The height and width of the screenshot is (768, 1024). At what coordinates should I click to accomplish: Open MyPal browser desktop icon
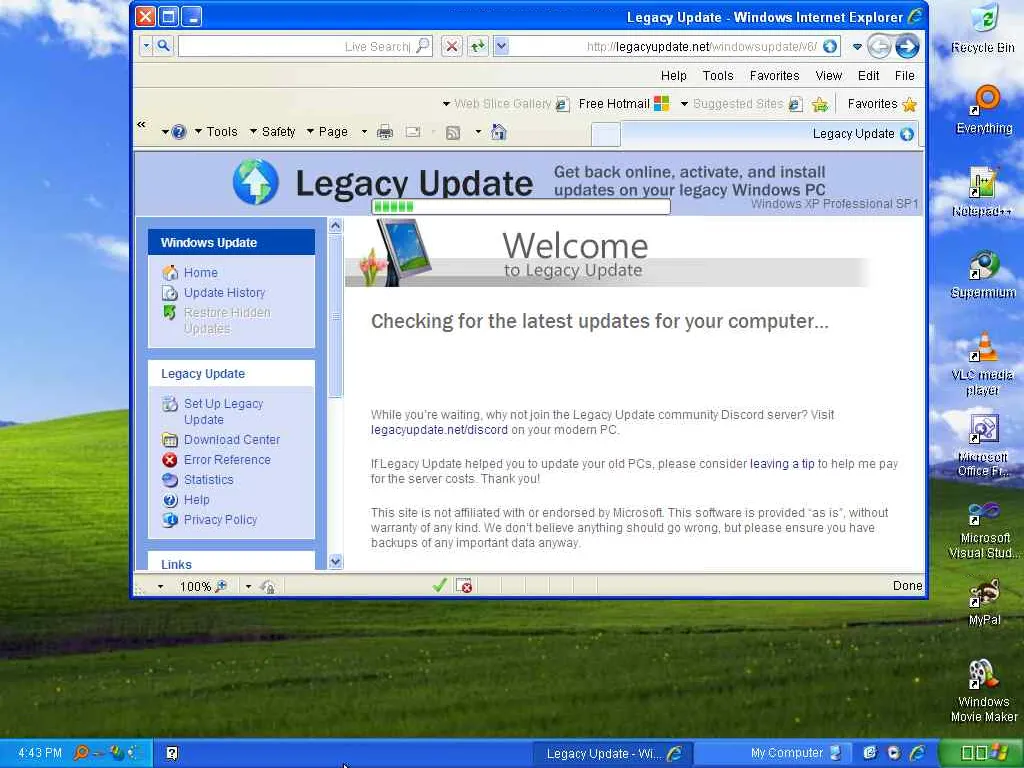pyautogui.click(x=984, y=602)
